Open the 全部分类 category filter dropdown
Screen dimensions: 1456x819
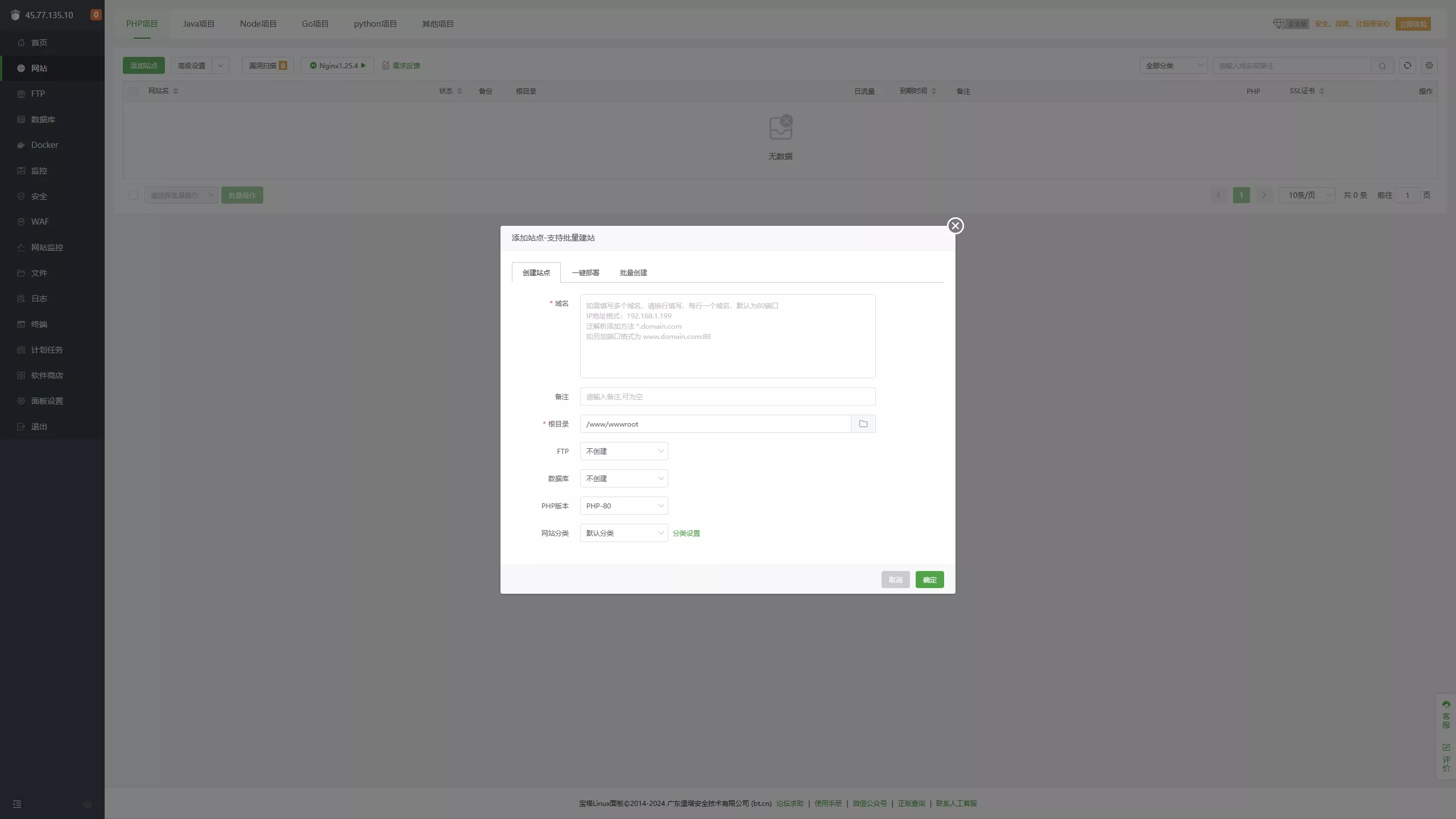(x=1173, y=65)
